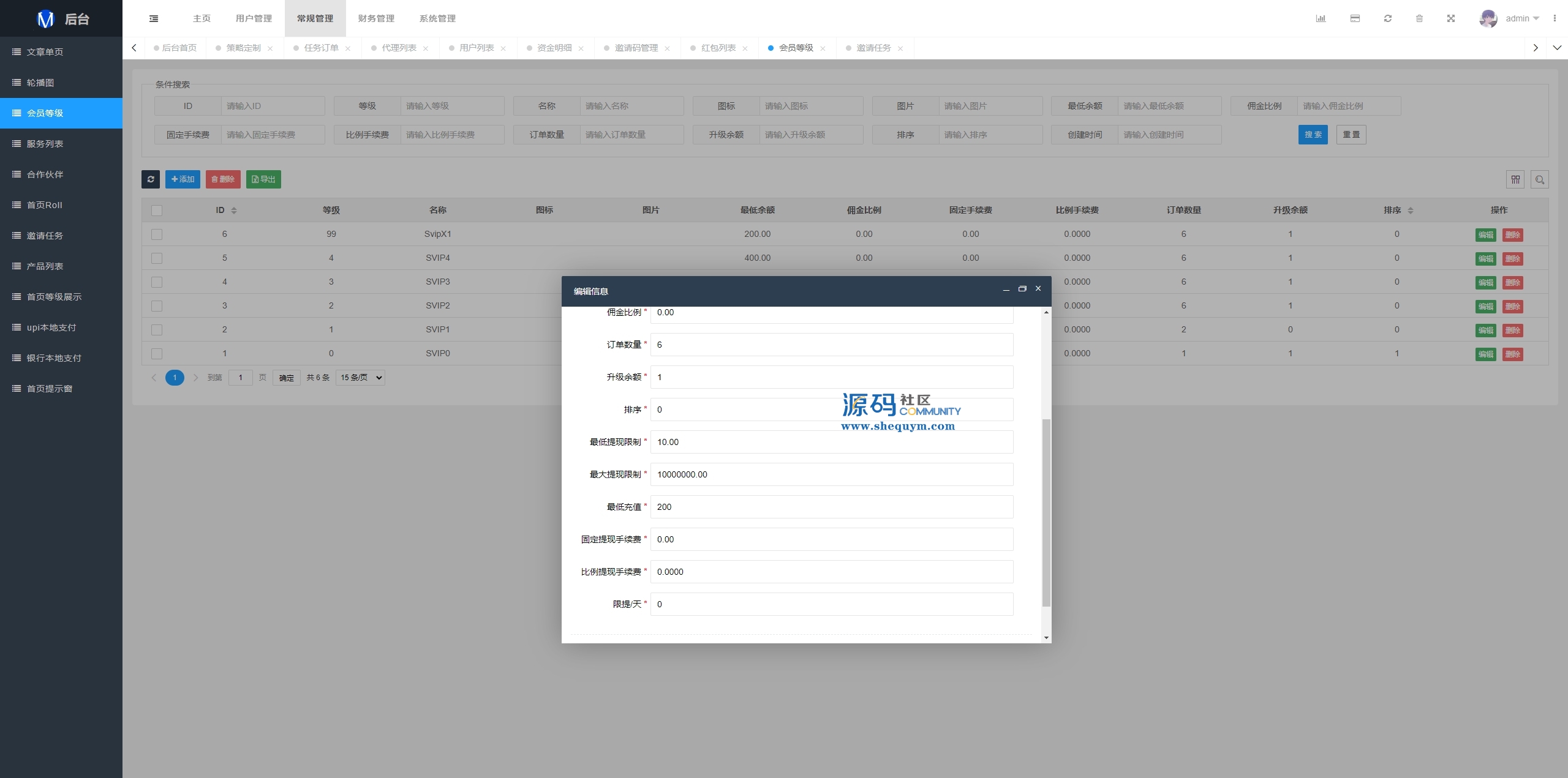Click the 最低充值 input field

coord(832,507)
